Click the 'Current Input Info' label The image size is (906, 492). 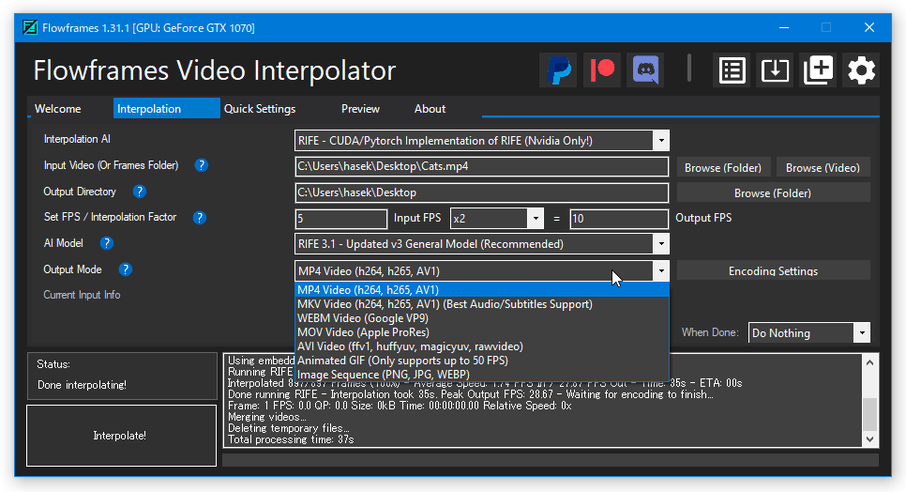pos(81,295)
